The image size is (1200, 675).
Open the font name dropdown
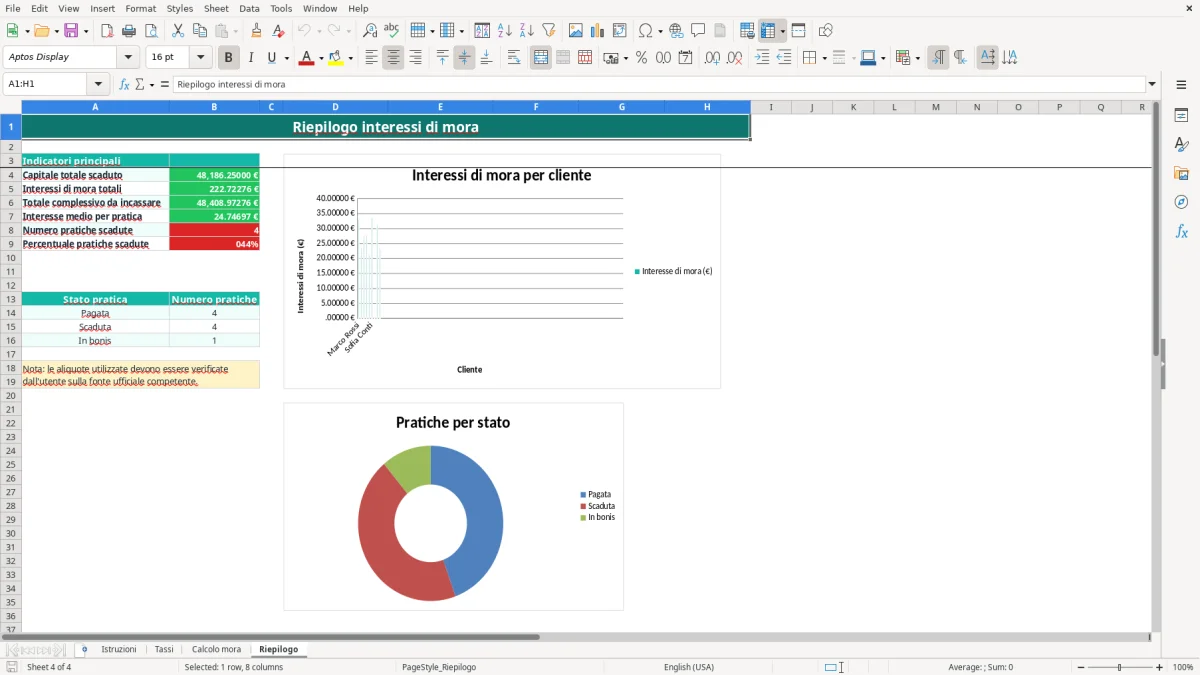tap(128, 58)
